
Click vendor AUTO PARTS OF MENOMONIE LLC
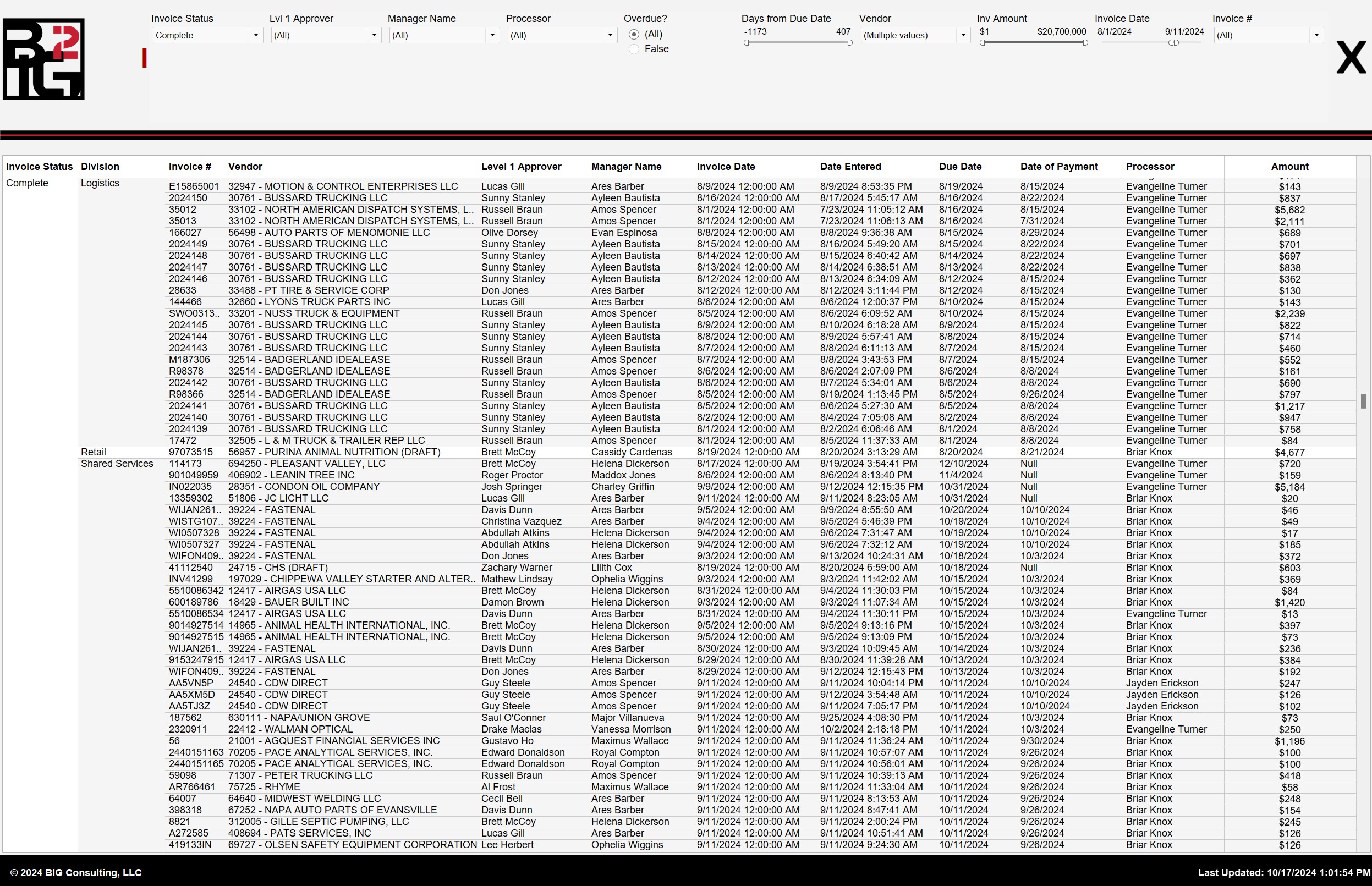(x=329, y=233)
